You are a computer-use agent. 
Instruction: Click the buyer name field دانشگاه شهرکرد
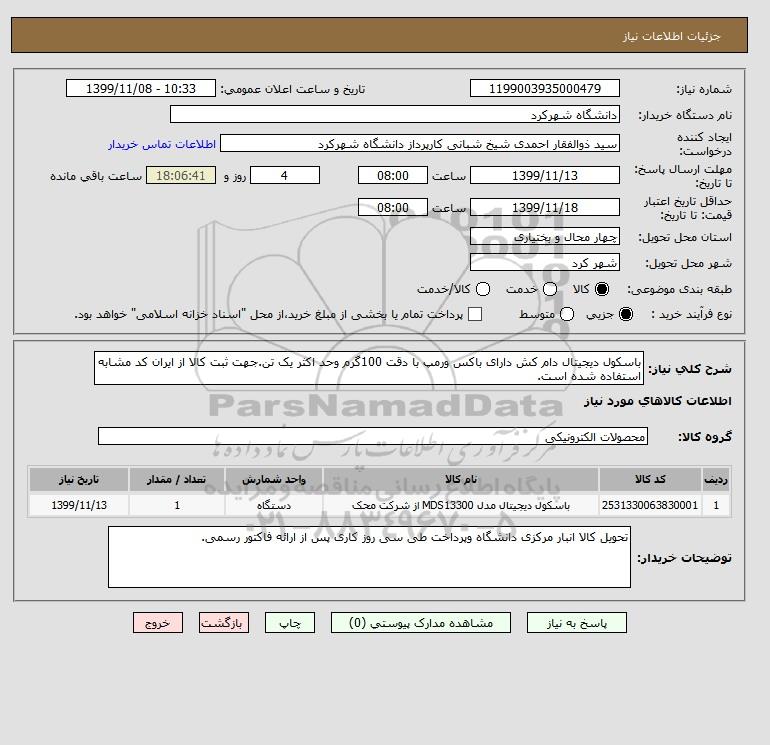click(395, 114)
